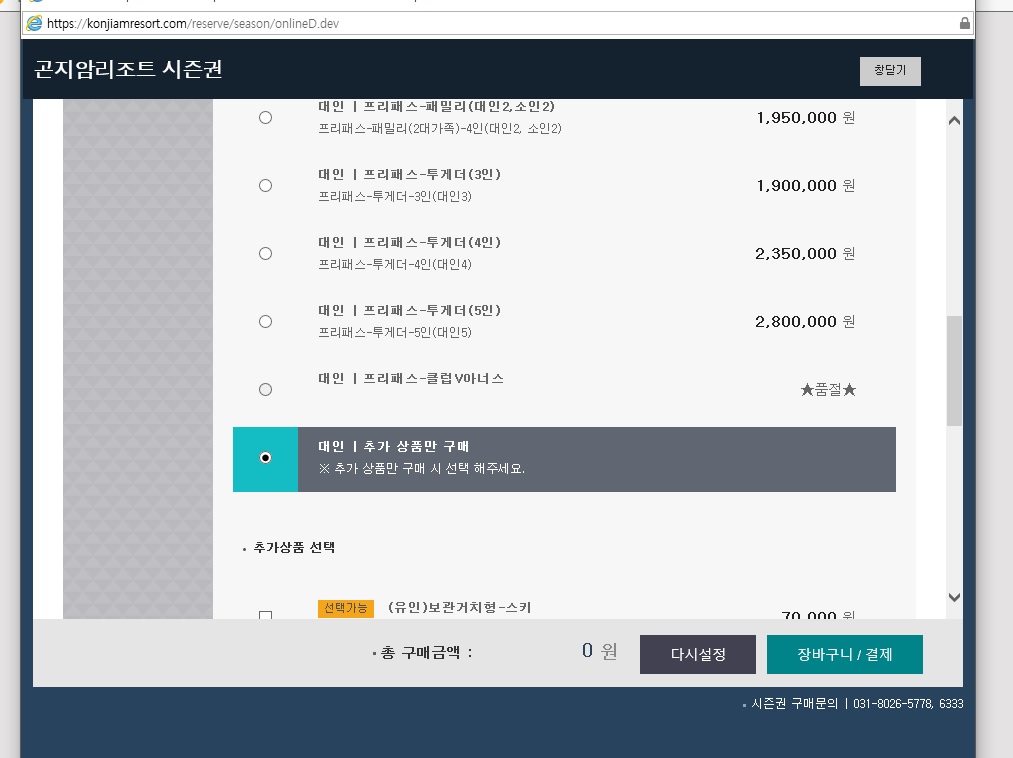Click the 선택가능 orange badge
Image resolution: width=1013 pixels, height=758 pixels.
[x=346, y=608]
